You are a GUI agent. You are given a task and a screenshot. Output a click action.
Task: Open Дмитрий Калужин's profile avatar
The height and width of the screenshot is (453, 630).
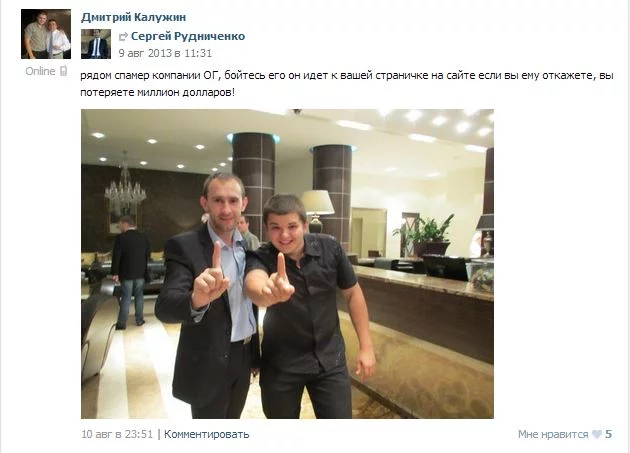(x=46, y=34)
